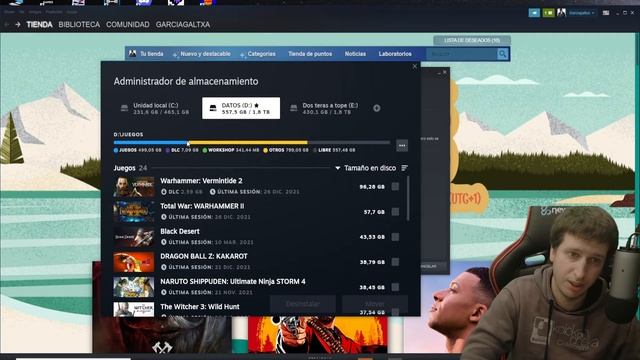The width and height of the screenshot is (640, 360).
Task: Open Noticias in the store nav
Action: click(x=355, y=54)
